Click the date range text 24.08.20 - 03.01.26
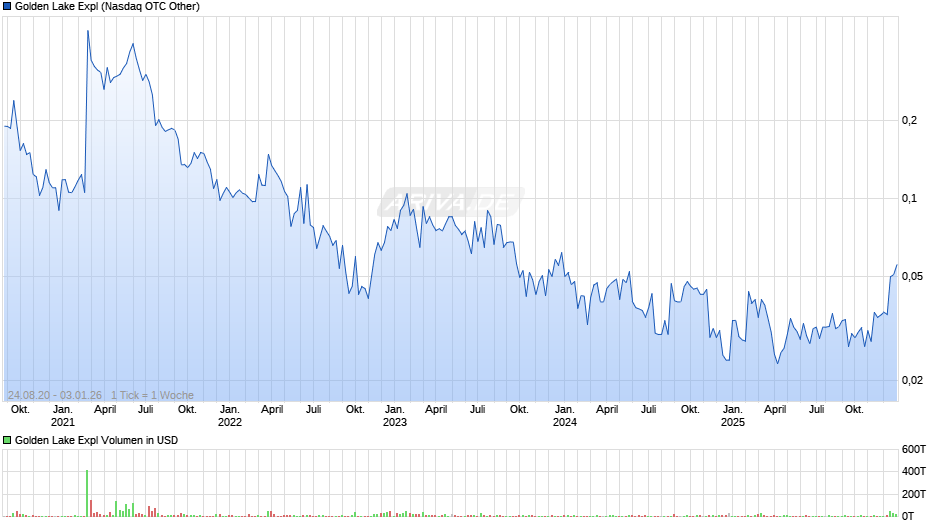Screen dimensions: 940x526 [55, 395]
